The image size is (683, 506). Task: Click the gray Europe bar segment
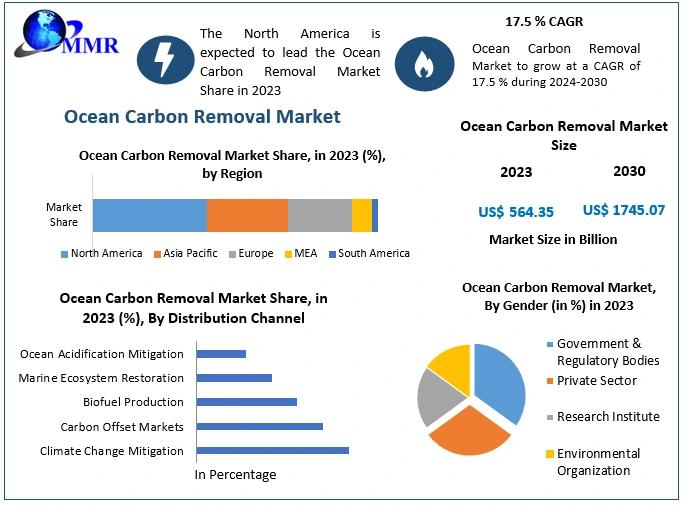[x=319, y=216]
